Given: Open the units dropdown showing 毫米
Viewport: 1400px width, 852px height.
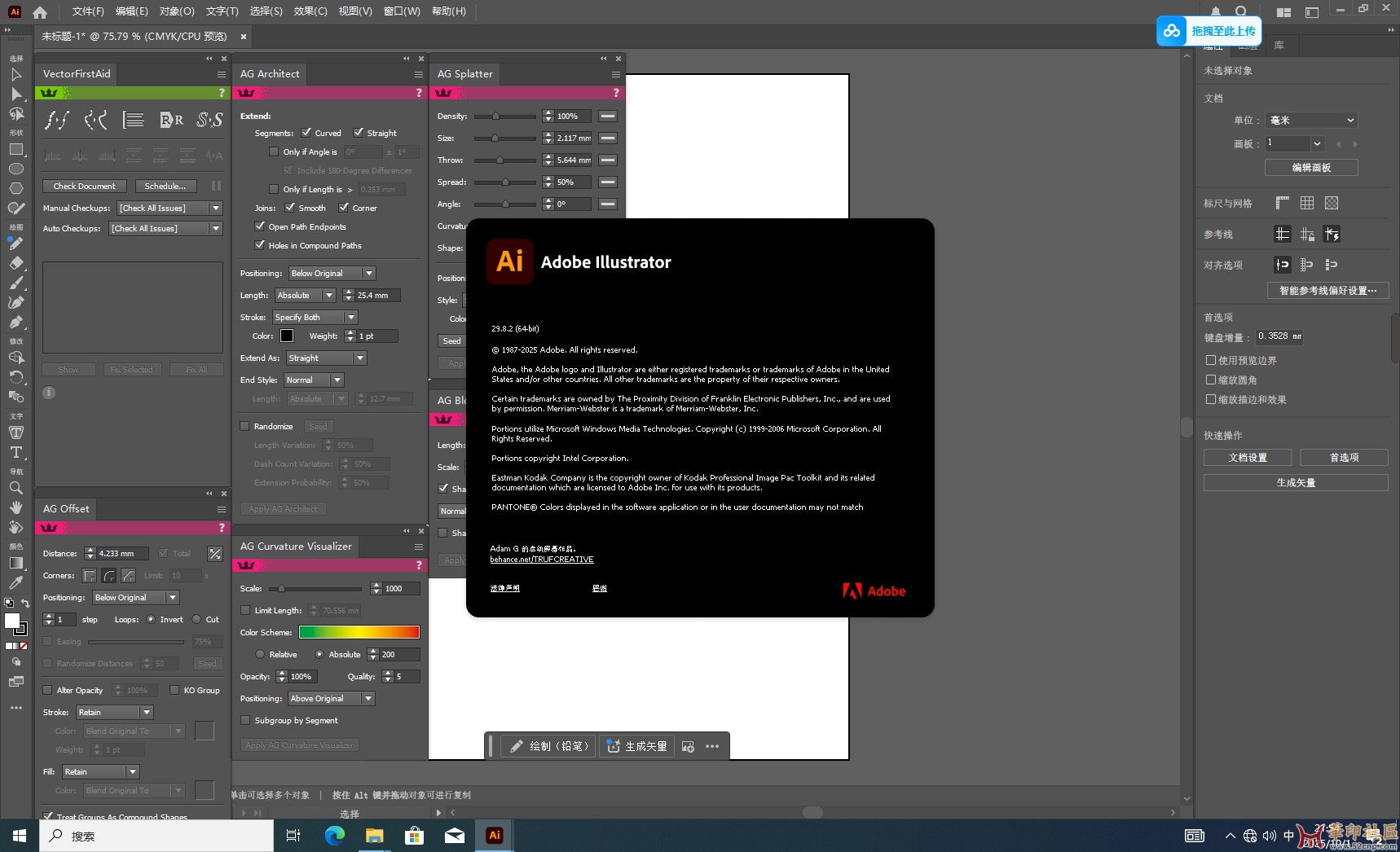Looking at the screenshot, I should pyautogui.click(x=1311, y=121).
